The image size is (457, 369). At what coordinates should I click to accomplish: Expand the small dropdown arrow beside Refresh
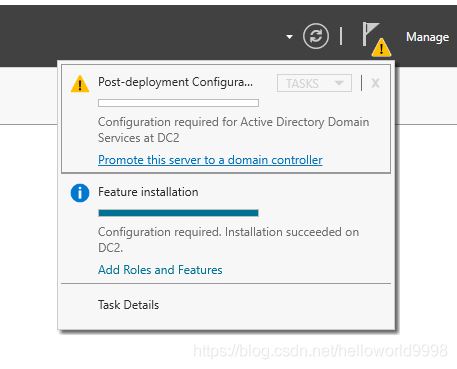pos(289,37)
